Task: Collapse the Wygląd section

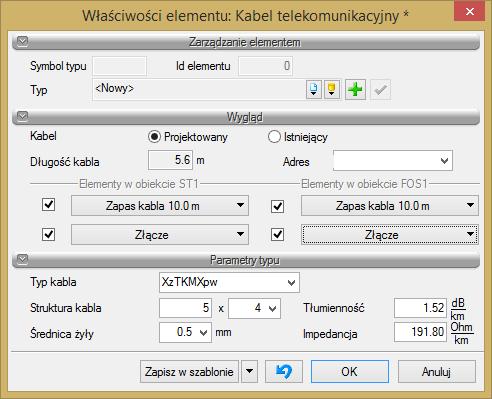Action: click(22, 116)
